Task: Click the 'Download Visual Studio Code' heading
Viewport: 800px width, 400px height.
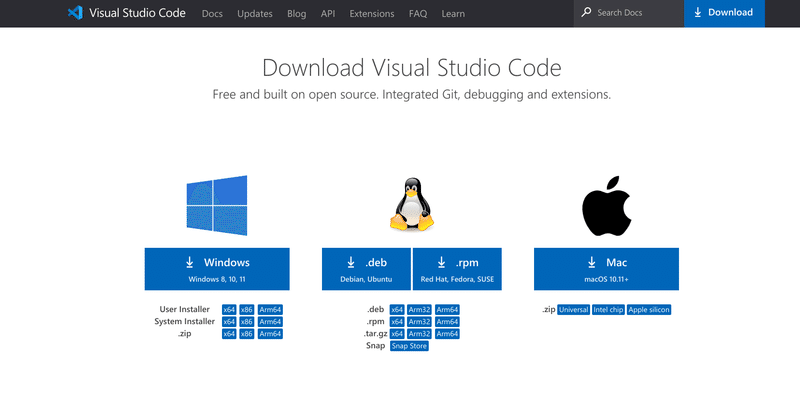Action: point(412,68)
